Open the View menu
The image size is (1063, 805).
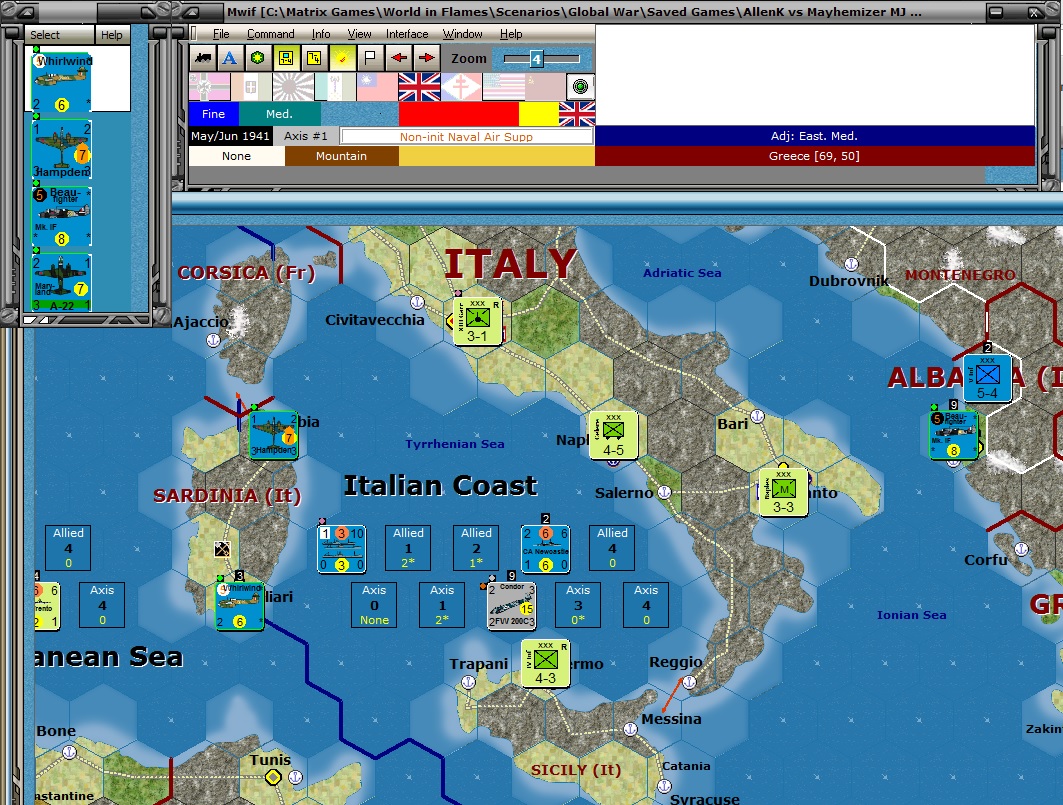coord(359,34)
